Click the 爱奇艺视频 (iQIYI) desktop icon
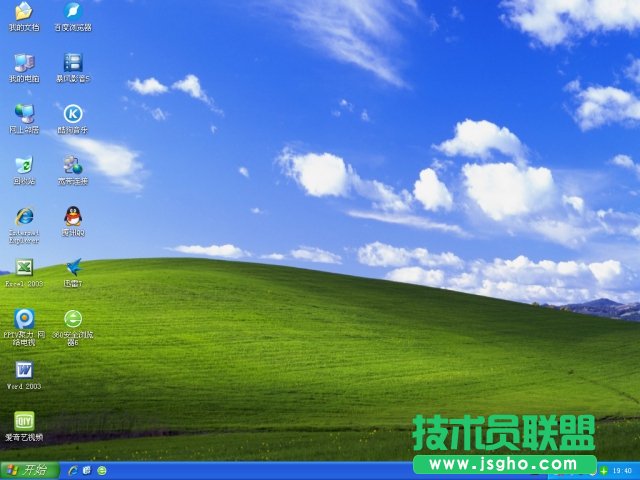The image size is (640, 480). [x=23, y=421]
